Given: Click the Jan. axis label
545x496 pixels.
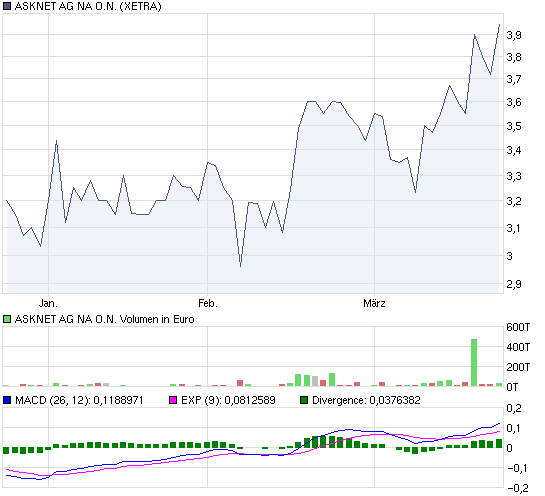Looking at the screenshot, I should (48, 303).
